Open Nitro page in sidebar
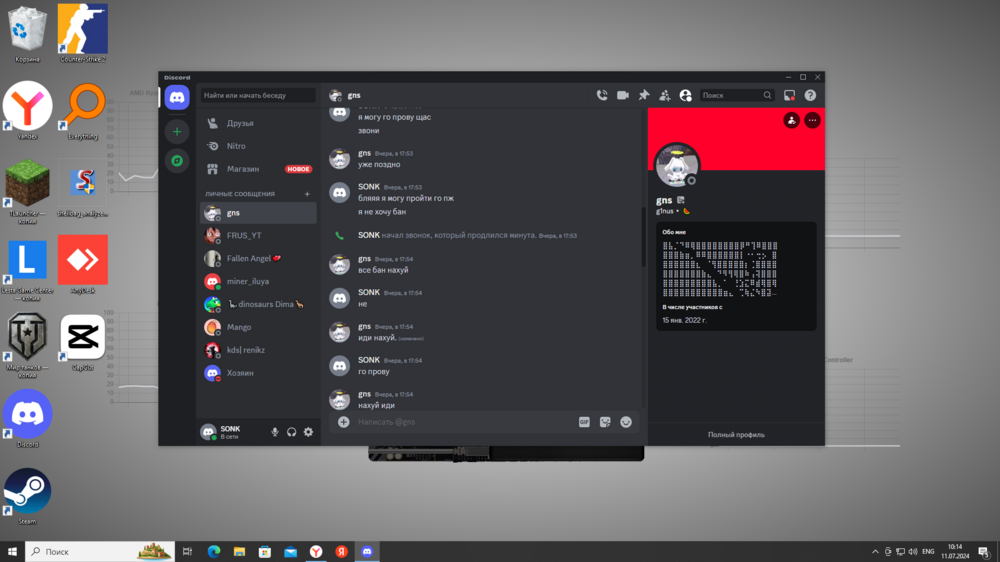The image size is (1000, 562). (x=258, y=146)
